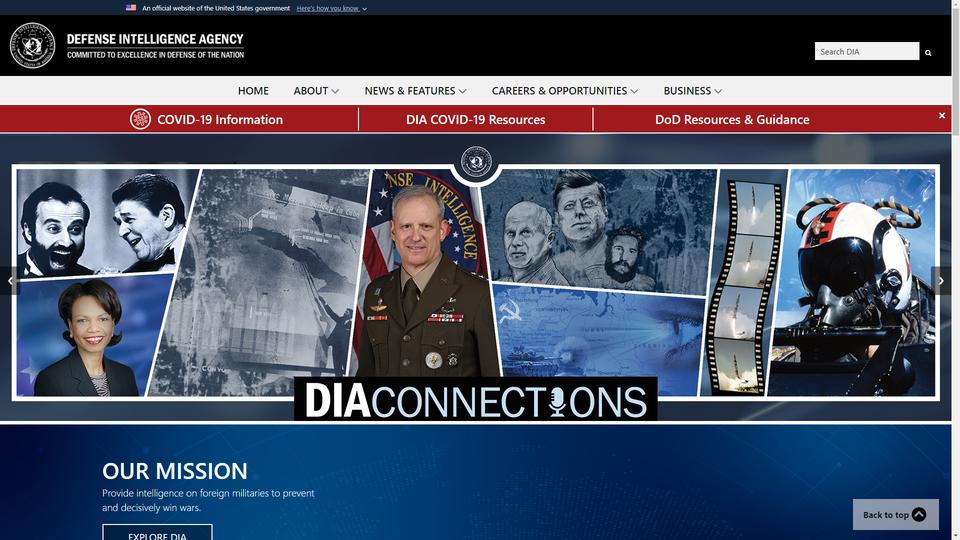Expand the BUSINESS menu chevron
960x540 pixels.
pos(718,91)
